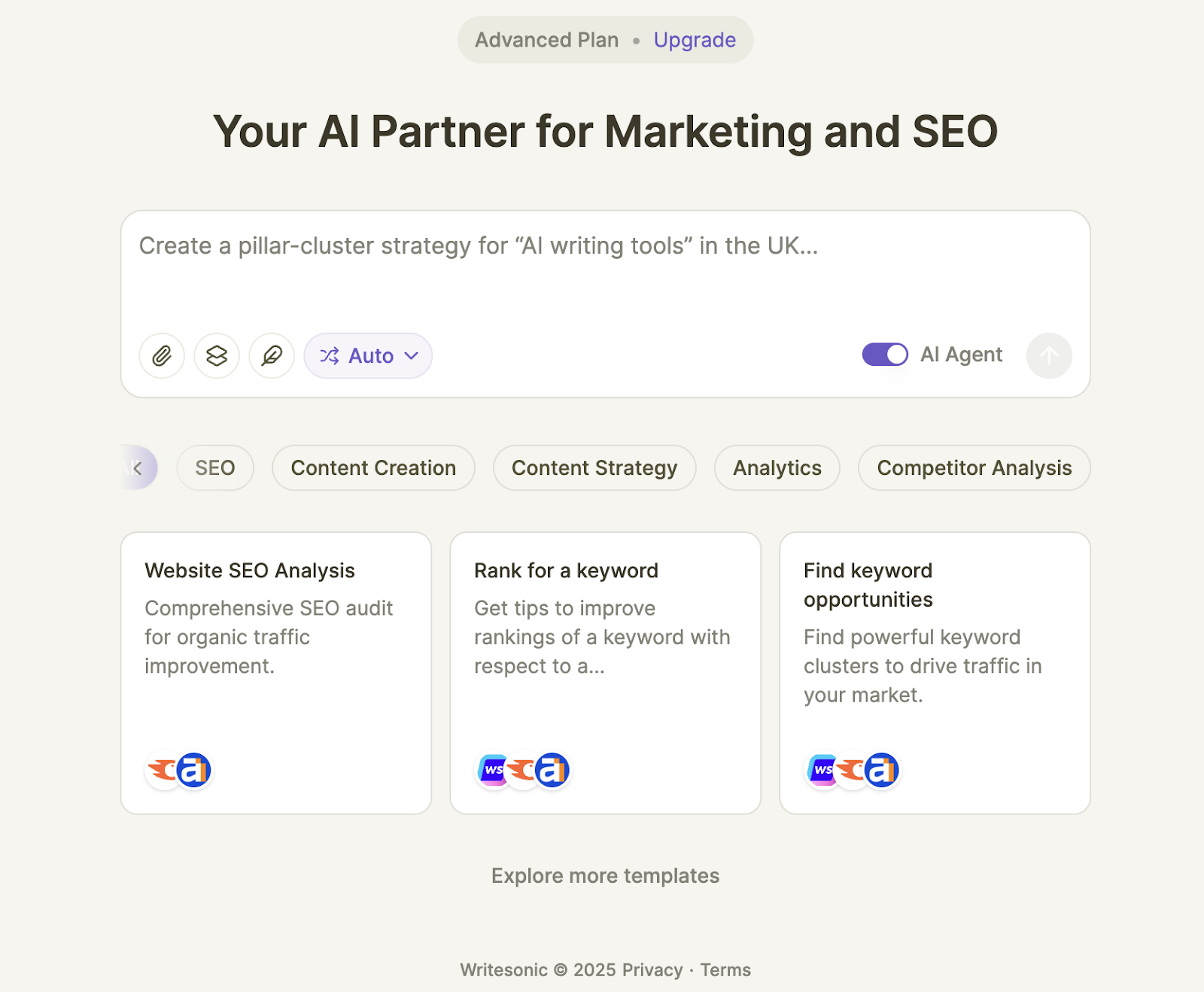Select the SEO category chip
The height and width of the screenshot is (992, 1204).
[x=215, y=468]
